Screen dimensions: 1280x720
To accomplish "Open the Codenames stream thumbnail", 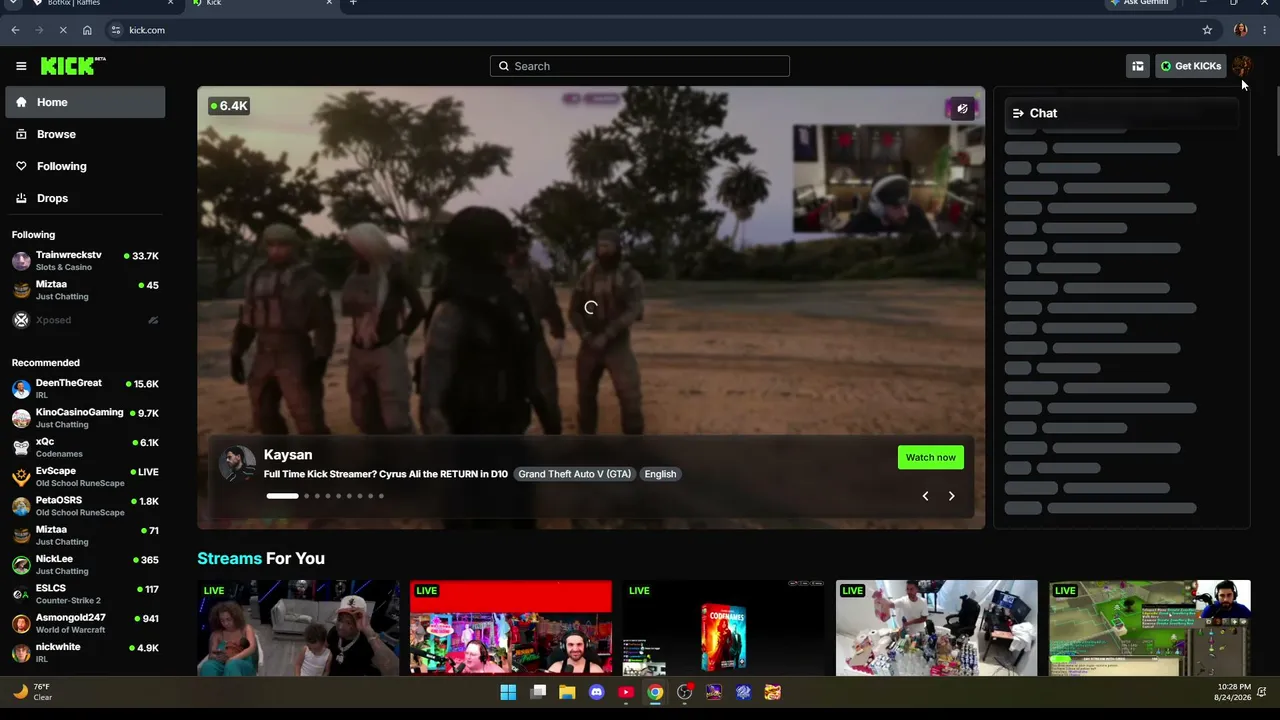I will pos(724,628).
